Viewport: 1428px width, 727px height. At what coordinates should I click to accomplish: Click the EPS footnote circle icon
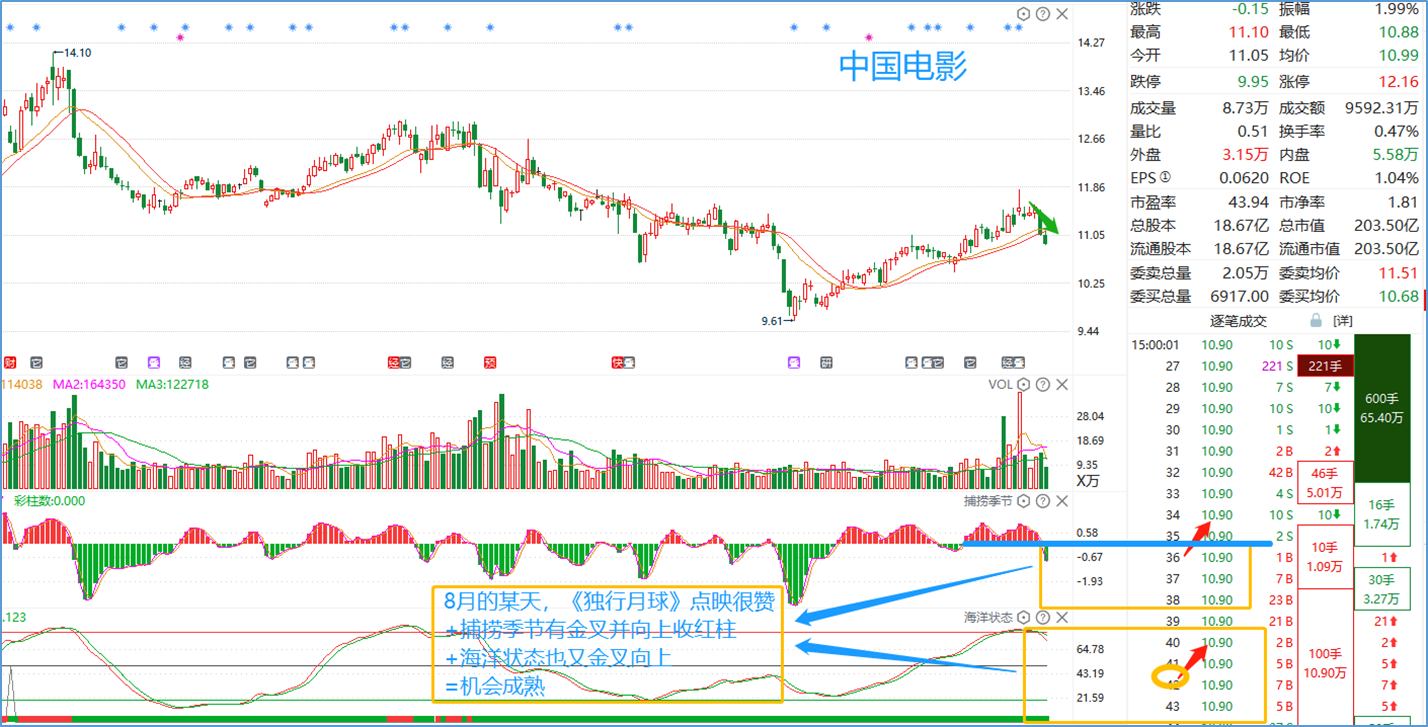click(1165, 178)
